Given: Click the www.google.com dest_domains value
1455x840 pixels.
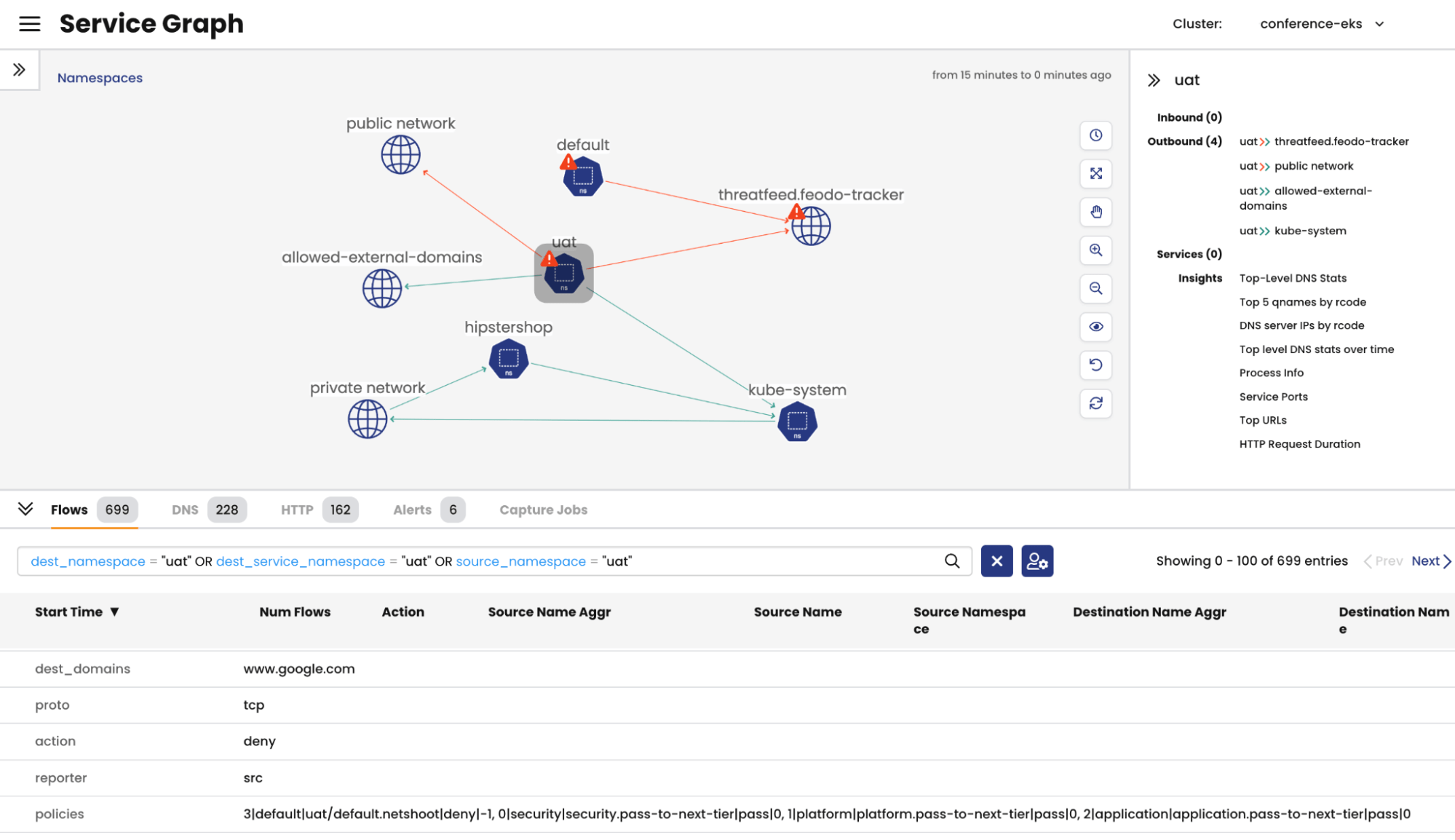Looking at the screenshot, I should (298, 669).
